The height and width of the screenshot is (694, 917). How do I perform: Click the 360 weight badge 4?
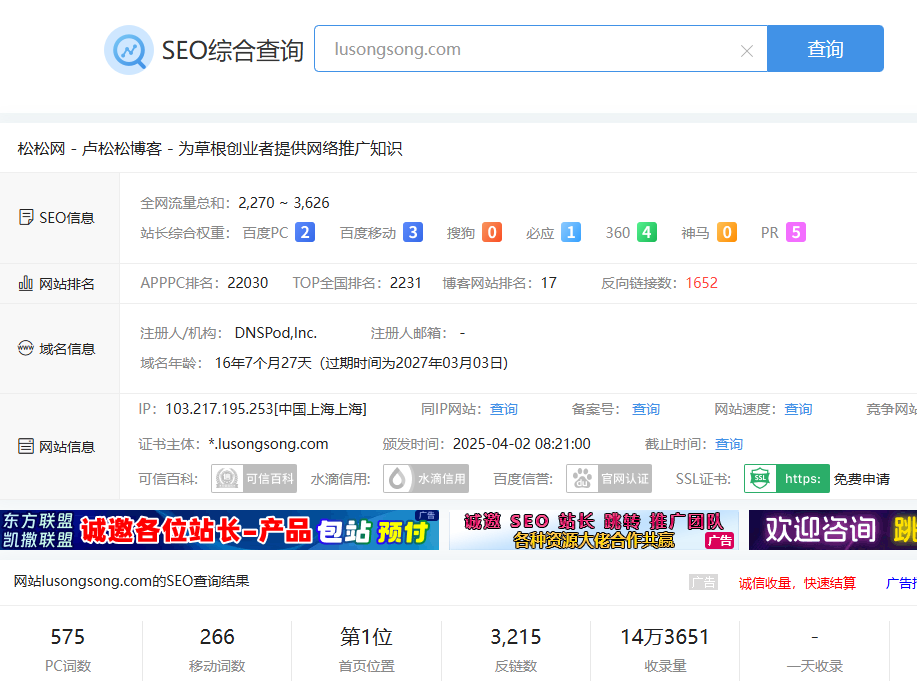coord(647,233)
